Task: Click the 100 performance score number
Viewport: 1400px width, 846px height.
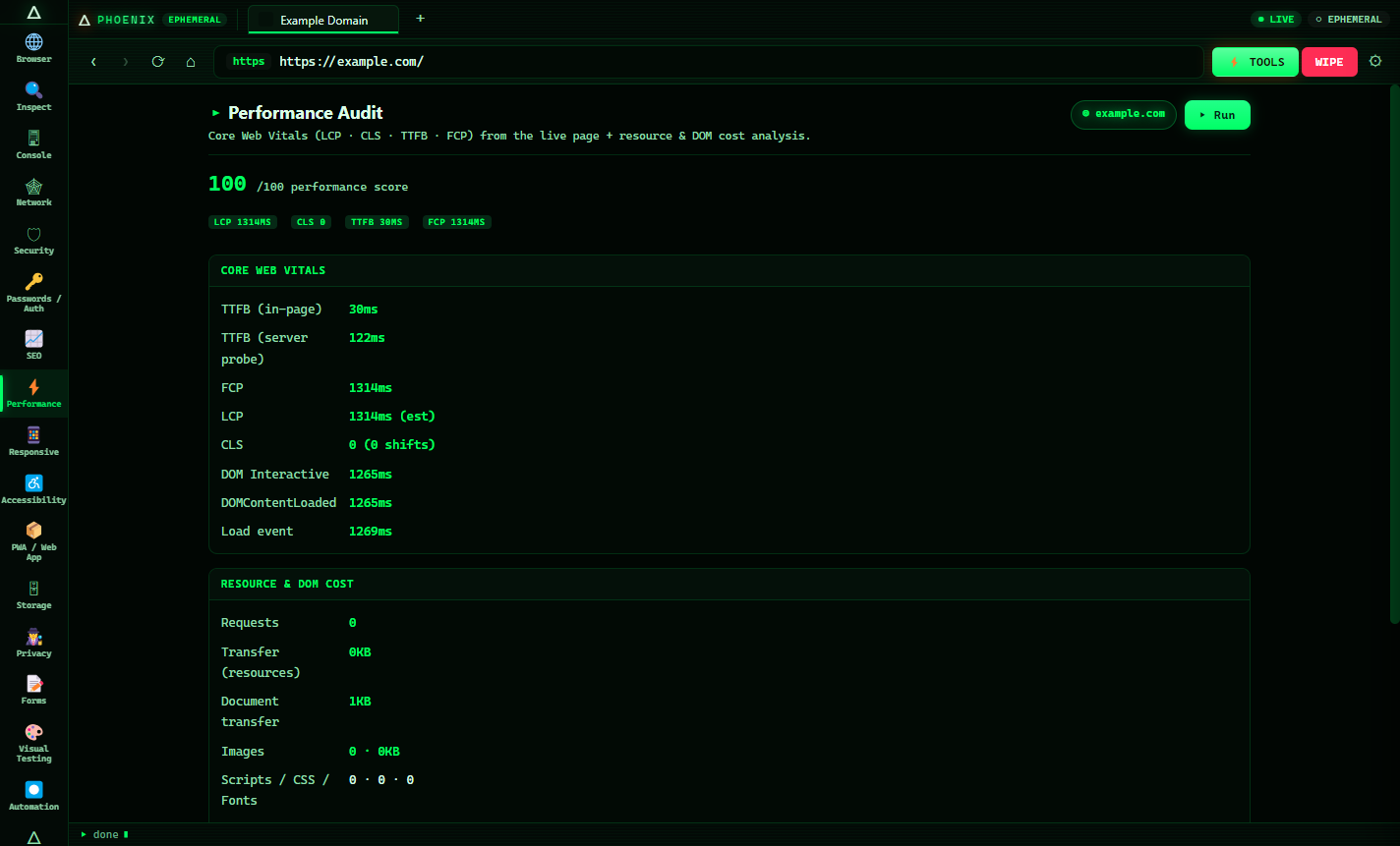Action: pyautogui.click(x=227, y=184)
